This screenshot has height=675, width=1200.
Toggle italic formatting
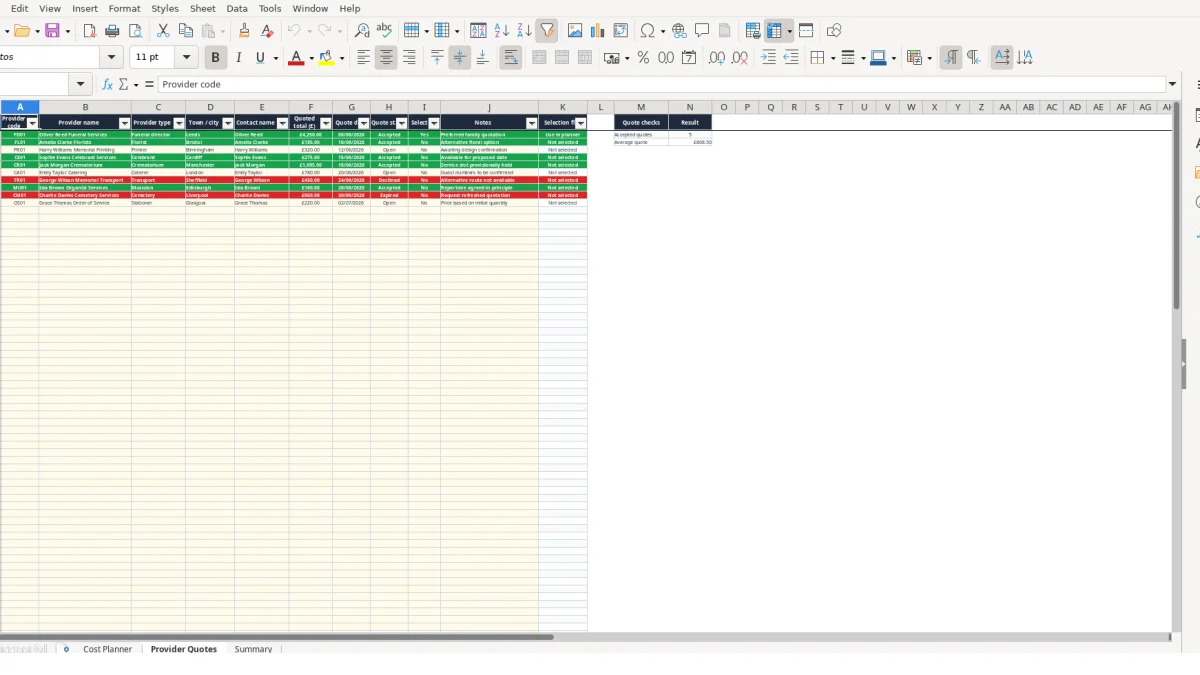(x=238, y=58)
